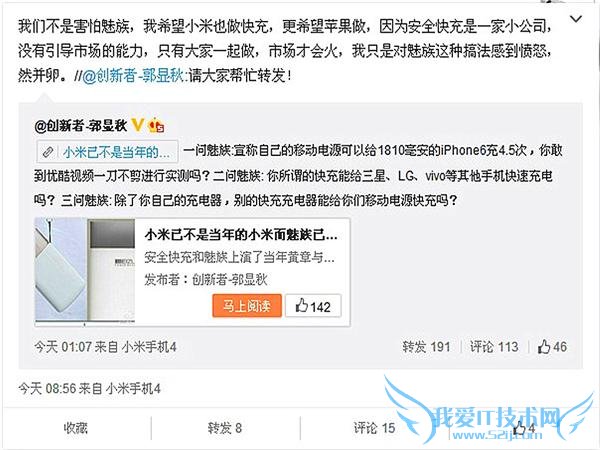Click the 今天 08:56 timestamp link
600x450 pixels.
tap(47, 388)
